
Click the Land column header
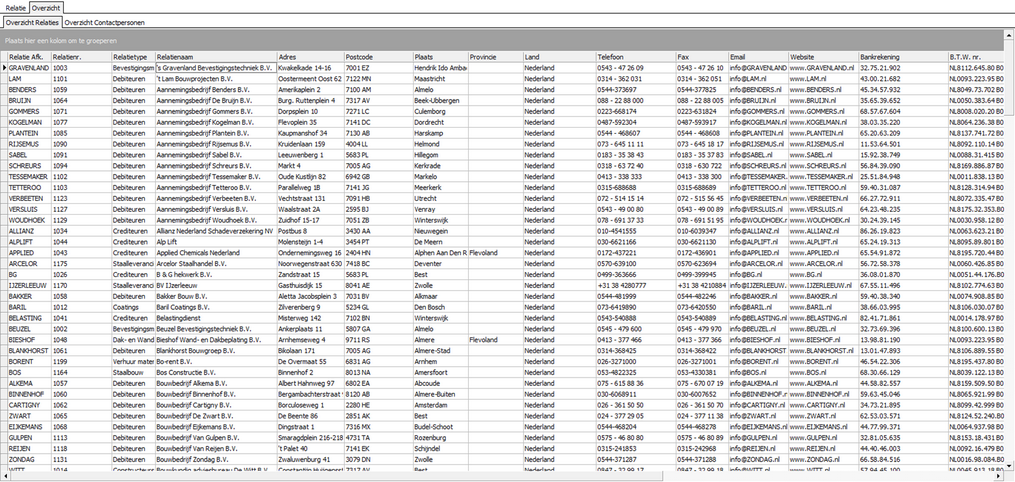pos(559,57)
